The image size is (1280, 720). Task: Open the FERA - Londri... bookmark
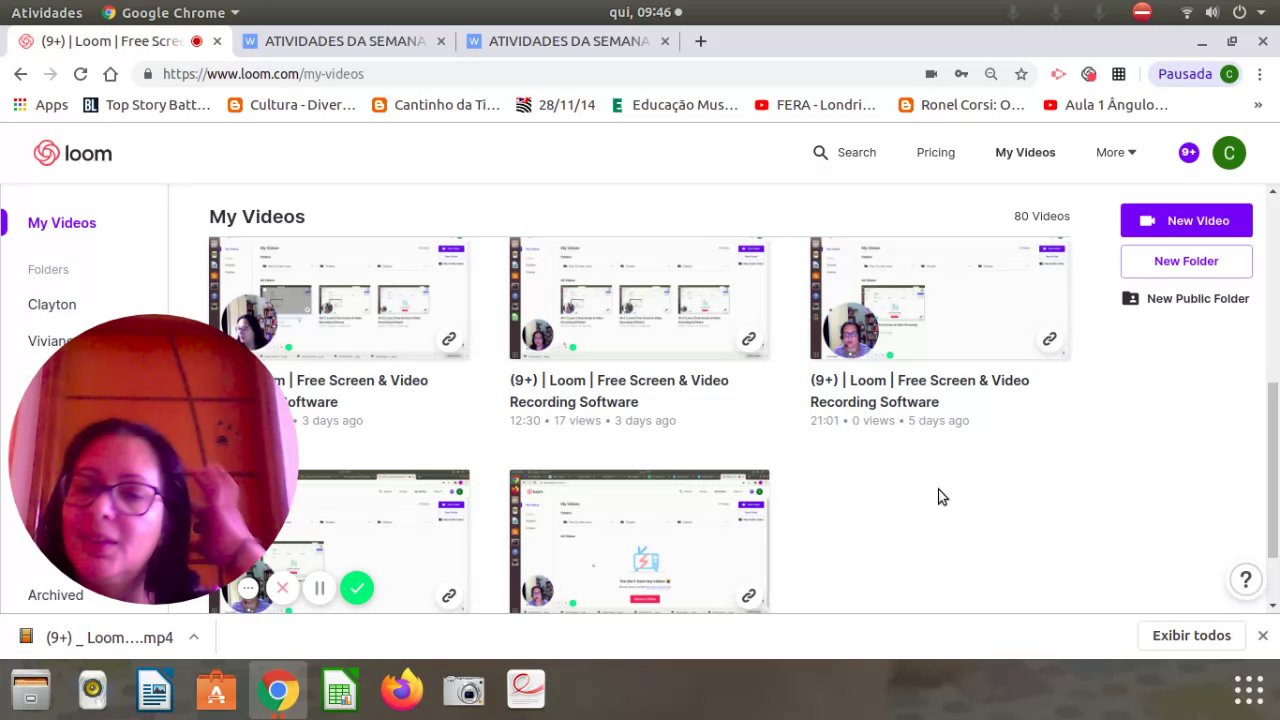point(815,105)
